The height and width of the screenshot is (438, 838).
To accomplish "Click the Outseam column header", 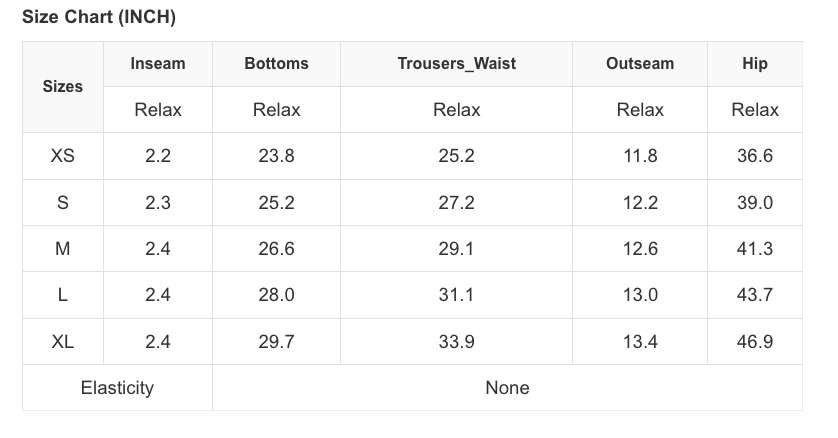I will click(640, 64).
